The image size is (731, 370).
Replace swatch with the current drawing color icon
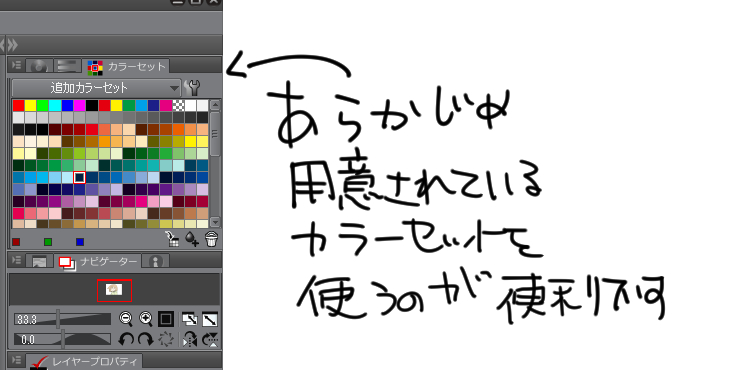pos(172,239)
